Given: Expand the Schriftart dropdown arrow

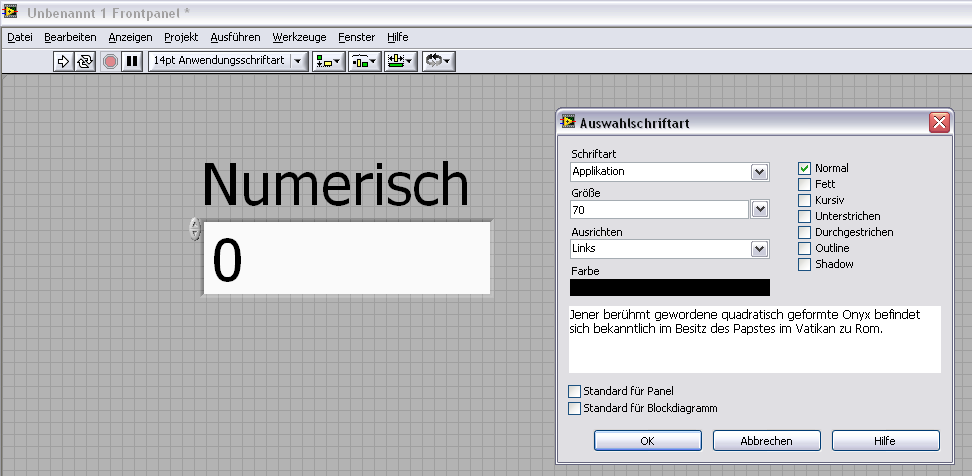Looking at the screenshot, I should coord(759,172).
